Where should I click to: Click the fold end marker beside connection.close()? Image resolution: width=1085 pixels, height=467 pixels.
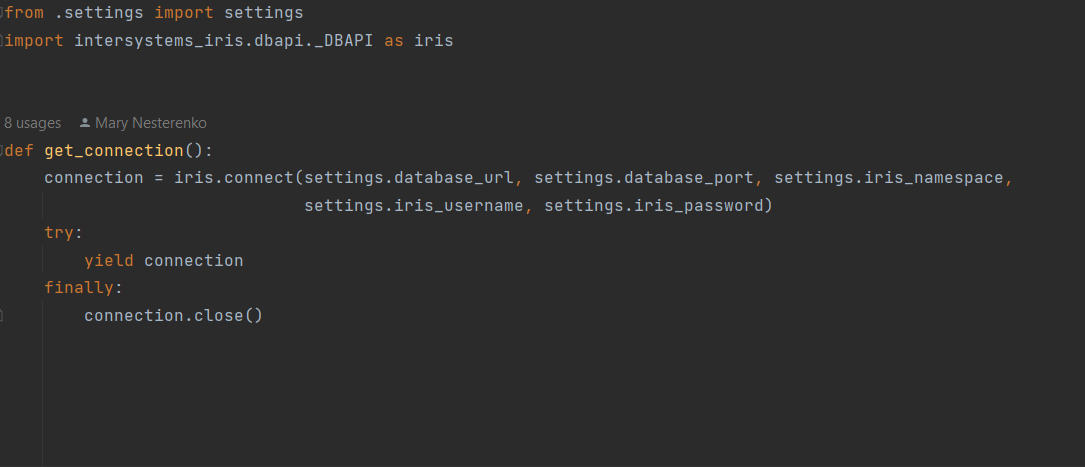(x=3, y=315)
